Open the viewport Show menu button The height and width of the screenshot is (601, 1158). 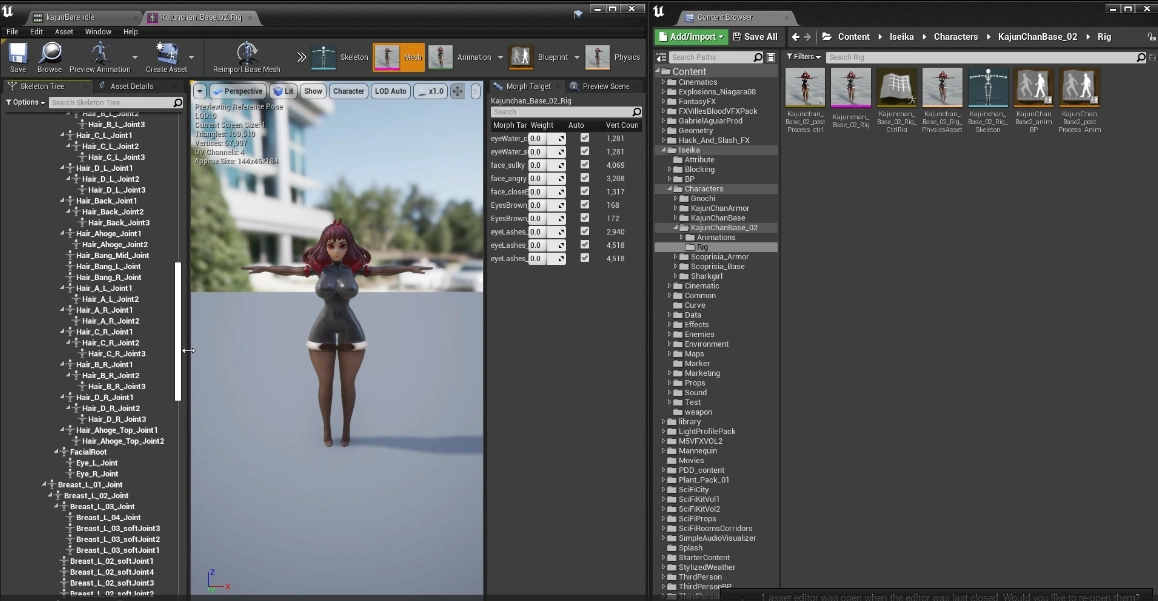coord(313,92)
